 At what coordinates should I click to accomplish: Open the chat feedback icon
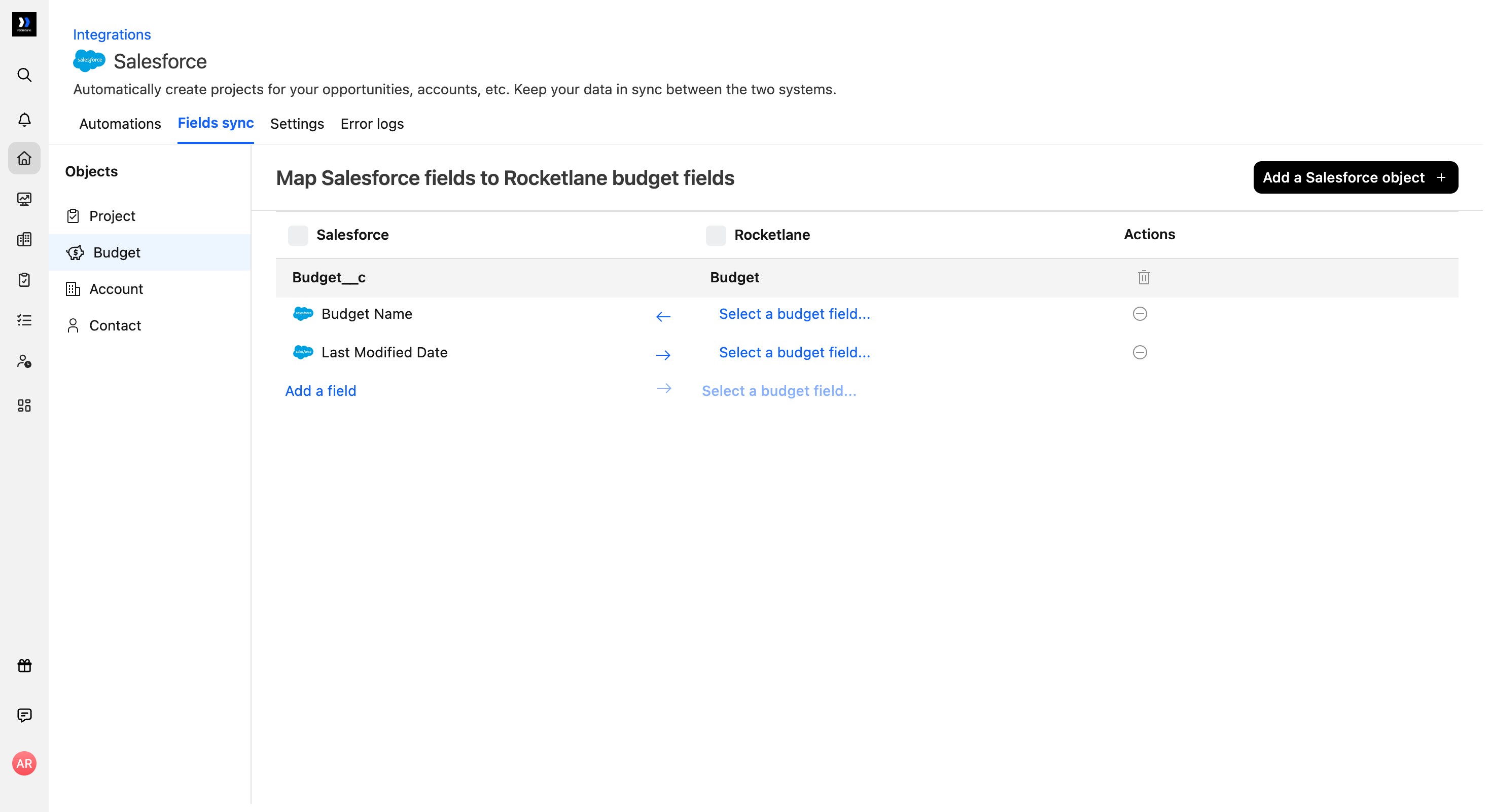24,715
